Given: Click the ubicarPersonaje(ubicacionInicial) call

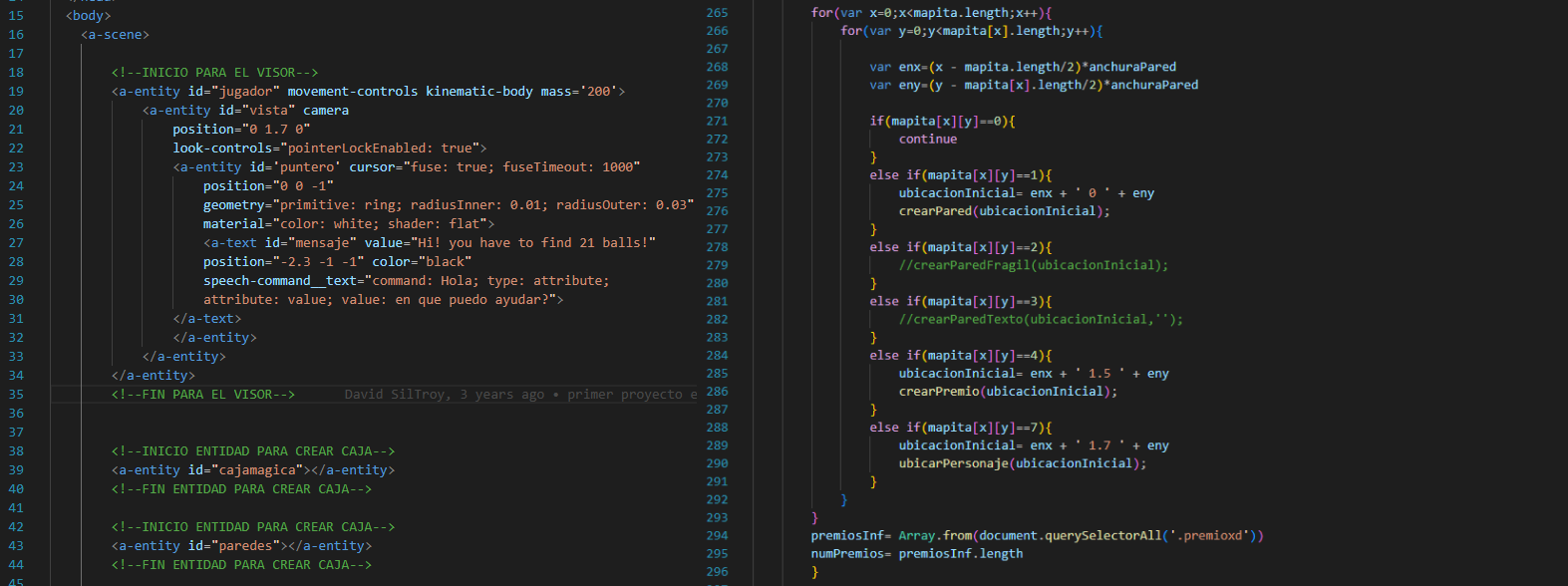Looking at the screenshot, I should tap(1023, 462).
